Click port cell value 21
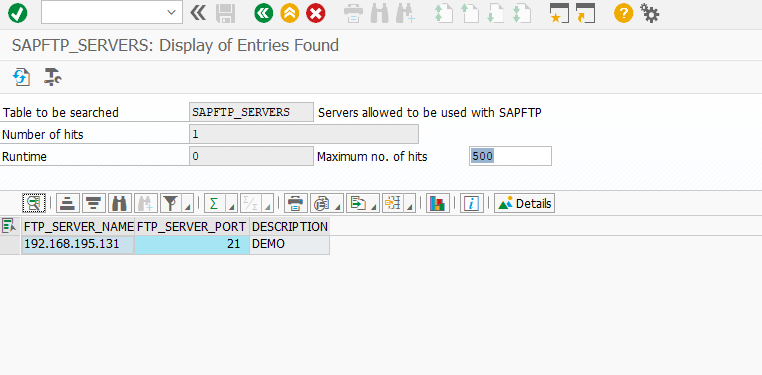The width and height of the screenshot is (762, 375). pyautogui.click(x=192, y=244)
